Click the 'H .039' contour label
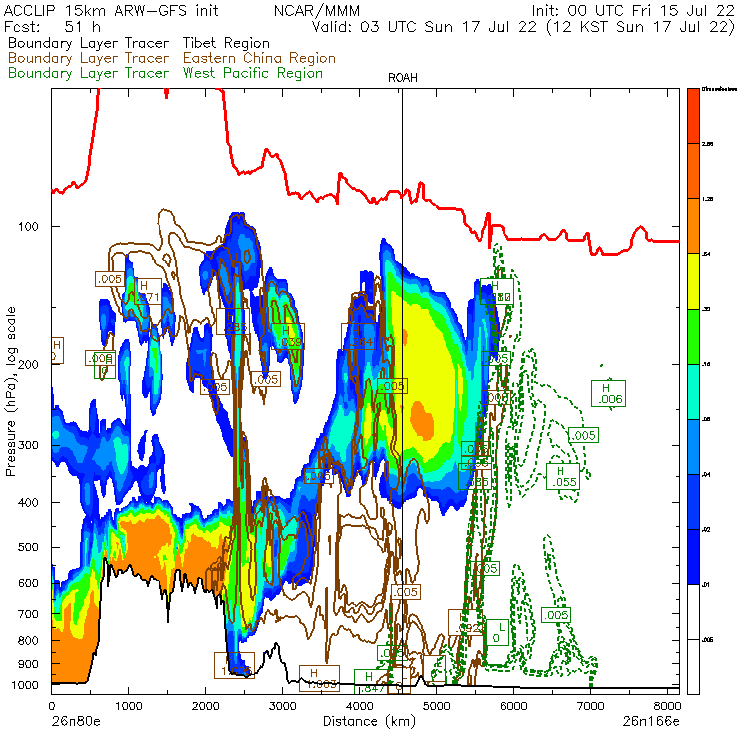The image size is (740, 740). point(287,336)
